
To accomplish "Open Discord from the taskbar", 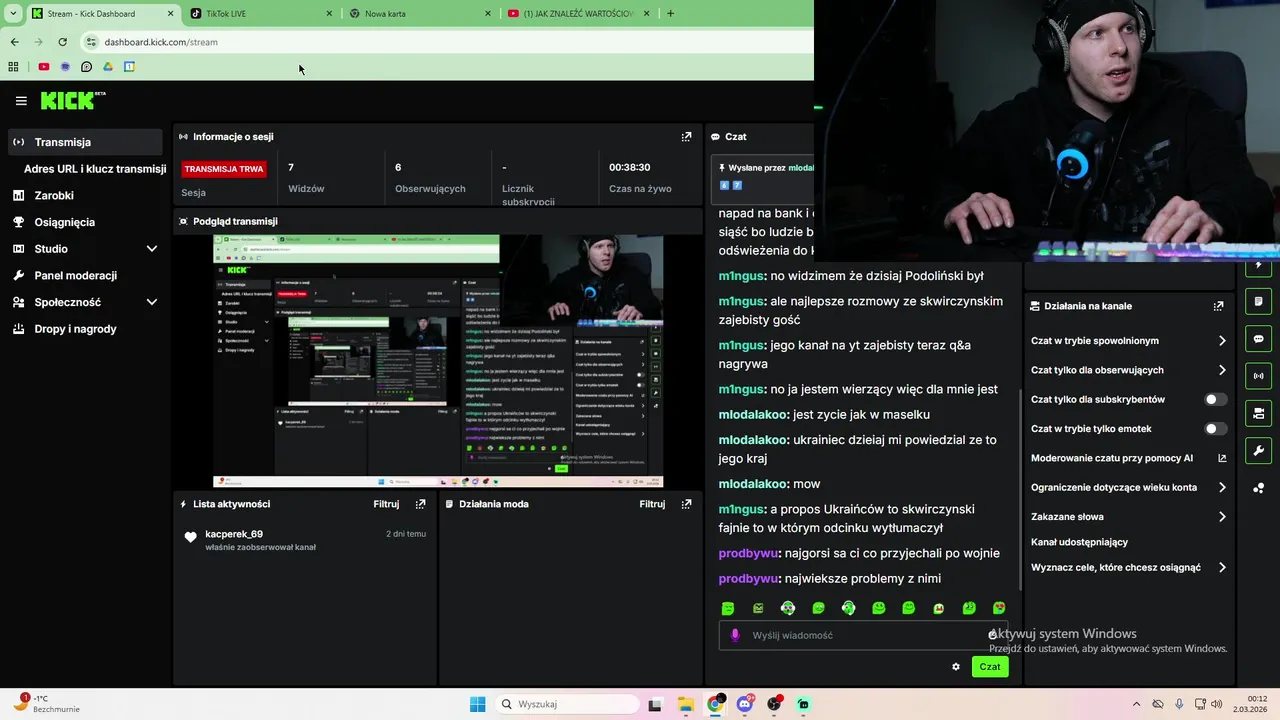I will [x=744, y=704].
